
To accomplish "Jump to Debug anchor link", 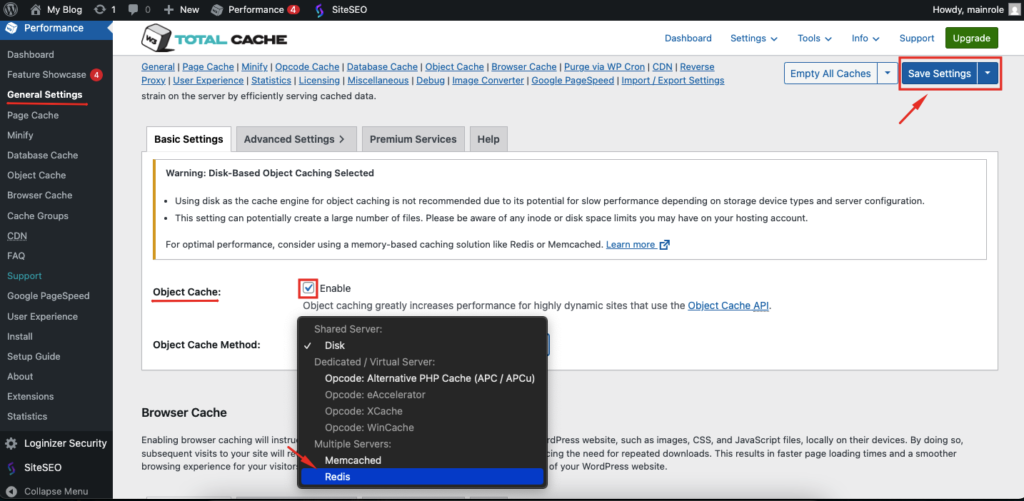I will click(431, 80).
